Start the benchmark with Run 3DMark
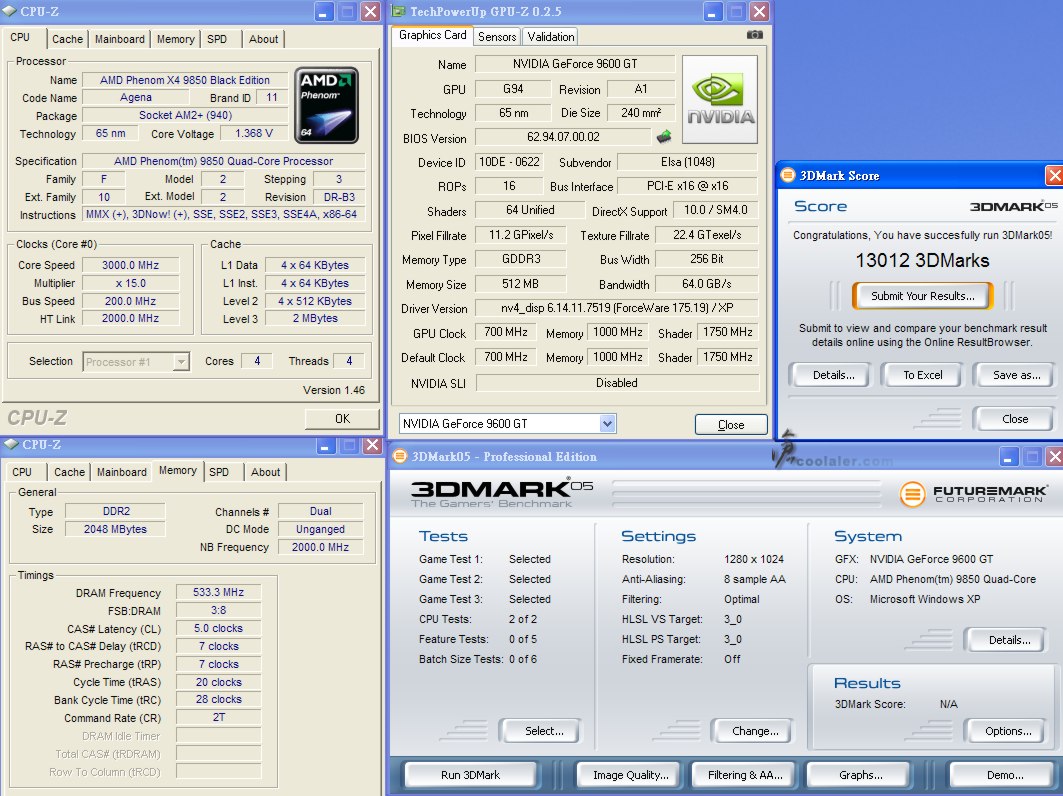The height and width of the screenshot is (796, 1063). coord(470,775)
